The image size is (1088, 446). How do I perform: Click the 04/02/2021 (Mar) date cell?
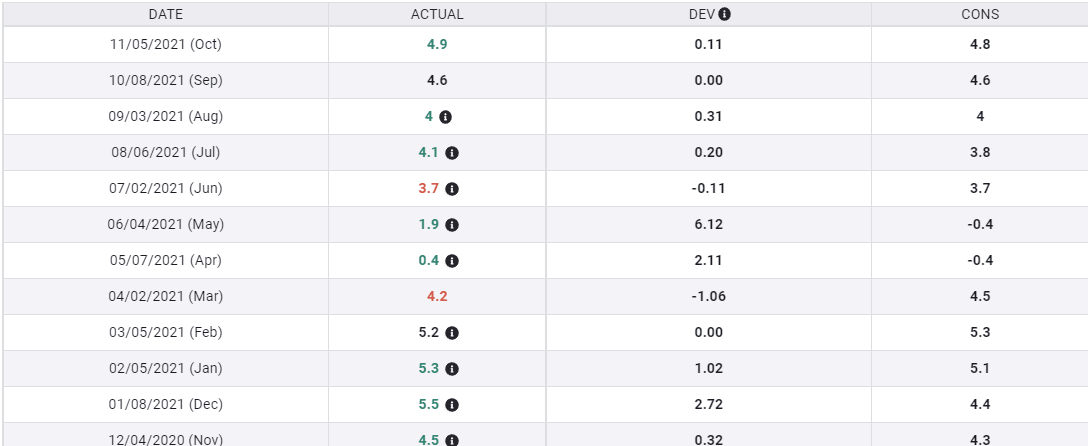pyautogui.click(x=165, y=297)
